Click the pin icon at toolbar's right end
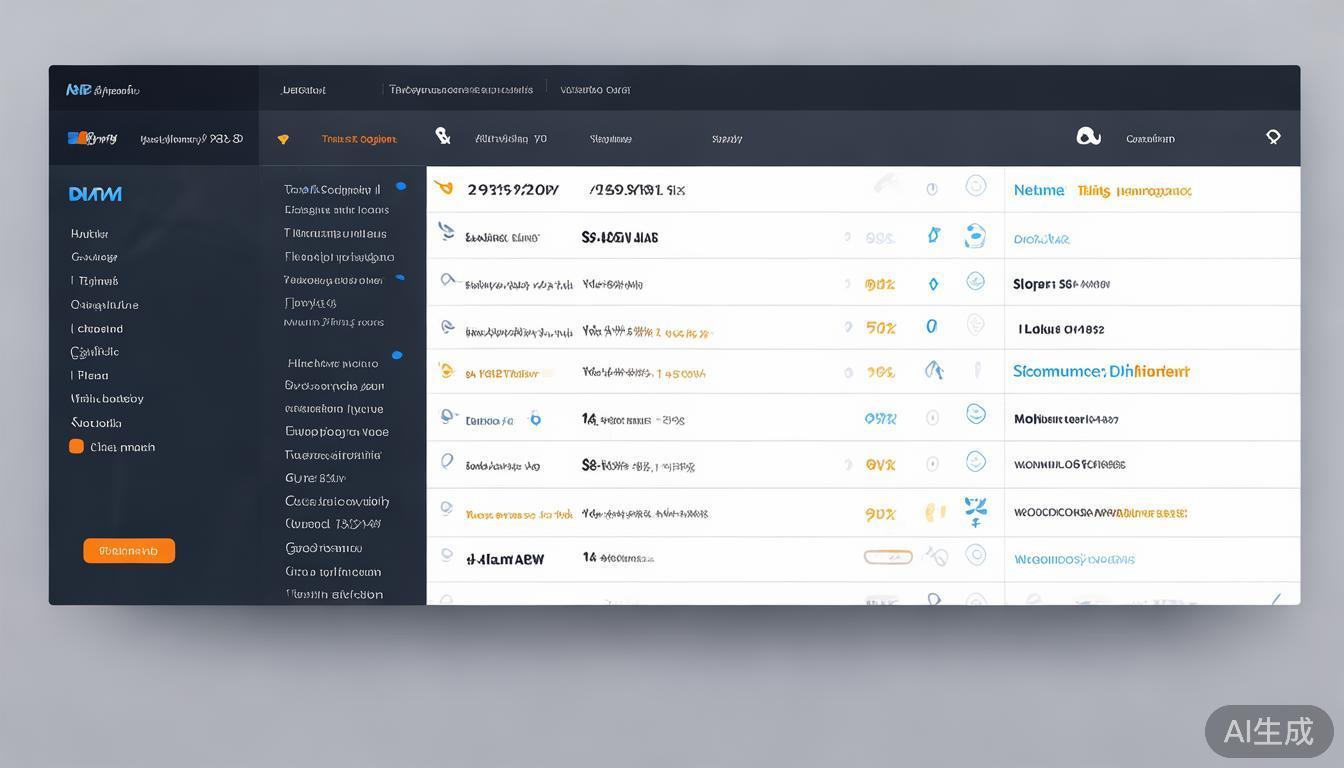Viewport: 1344px width, 768px height. coord(1273,137)
